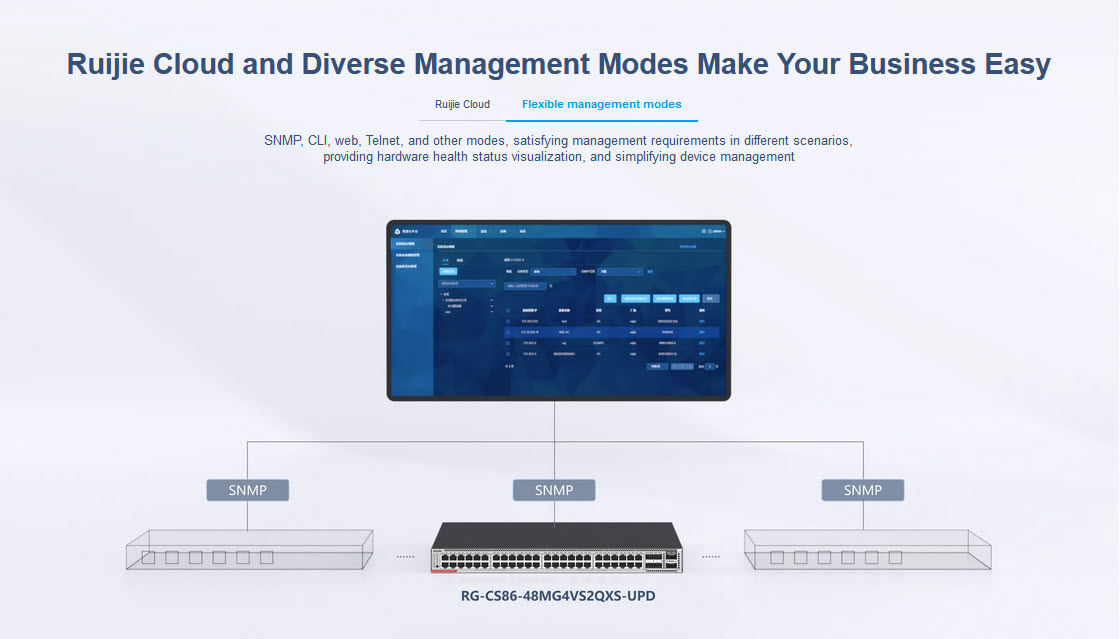
Task: Open the navigation menu with the caret in the top bar
Action: pos(469,231)
